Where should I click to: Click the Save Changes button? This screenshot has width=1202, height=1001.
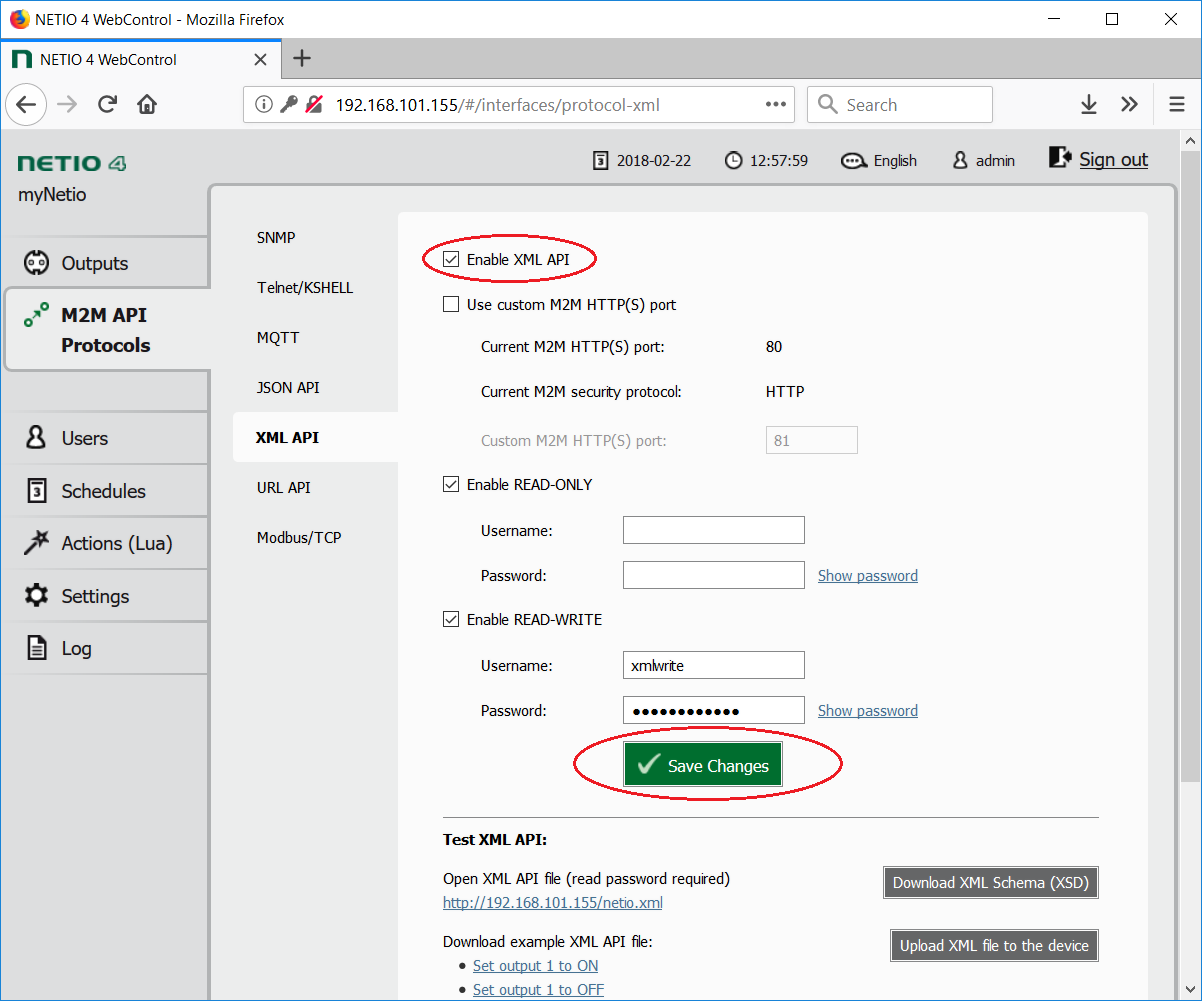(x=703, y=765)
